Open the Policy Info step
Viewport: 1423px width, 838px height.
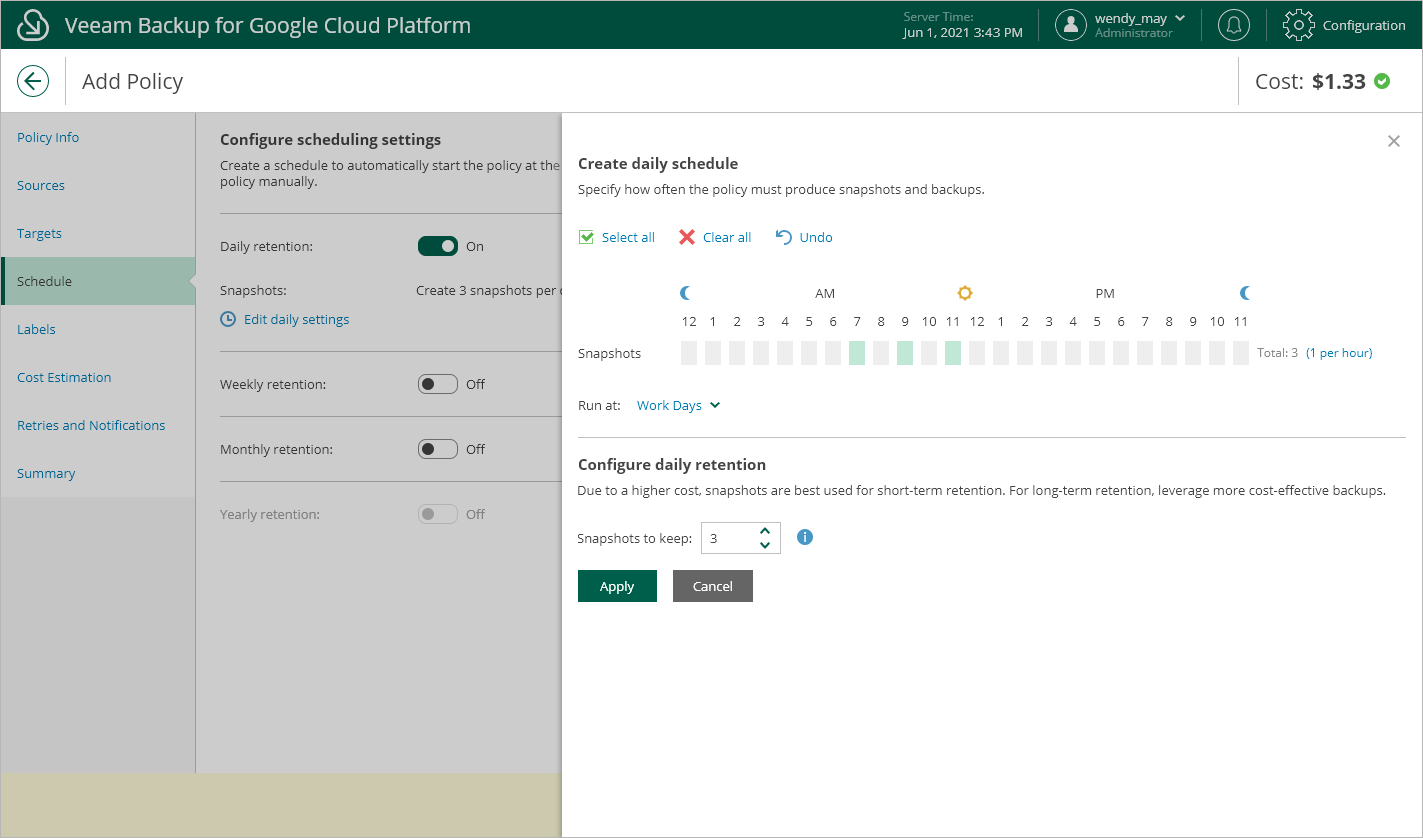98,137
